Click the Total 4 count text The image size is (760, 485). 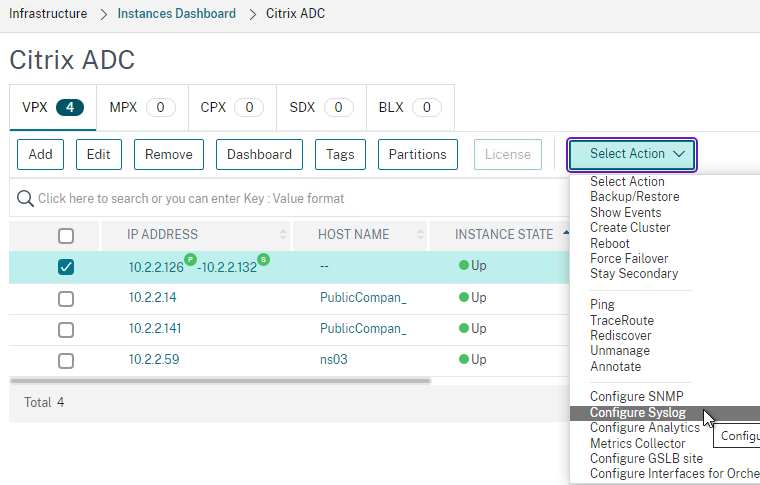44,402
